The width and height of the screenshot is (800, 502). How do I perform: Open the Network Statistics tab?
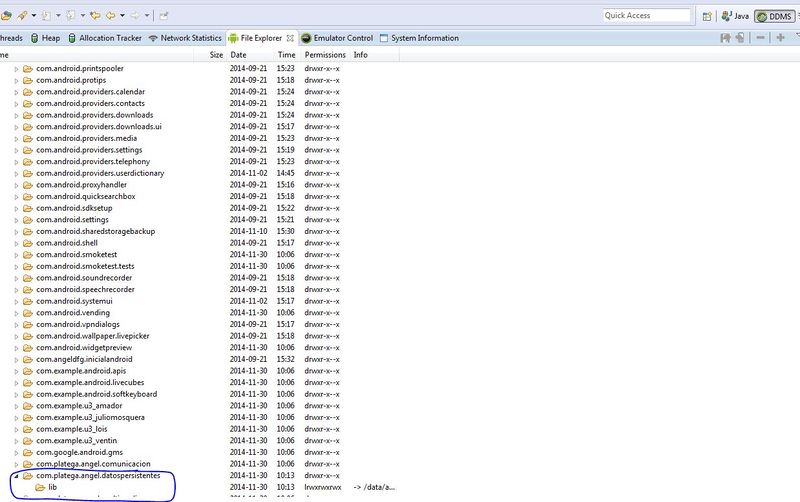(185, 38)
